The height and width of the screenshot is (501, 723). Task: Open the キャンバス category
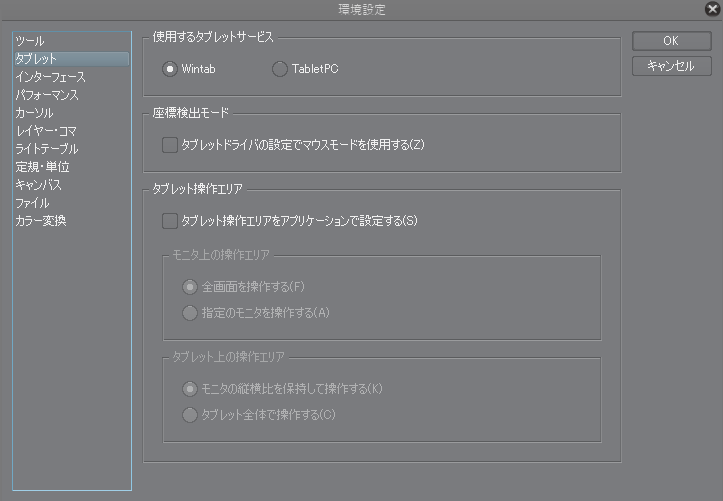71,185
